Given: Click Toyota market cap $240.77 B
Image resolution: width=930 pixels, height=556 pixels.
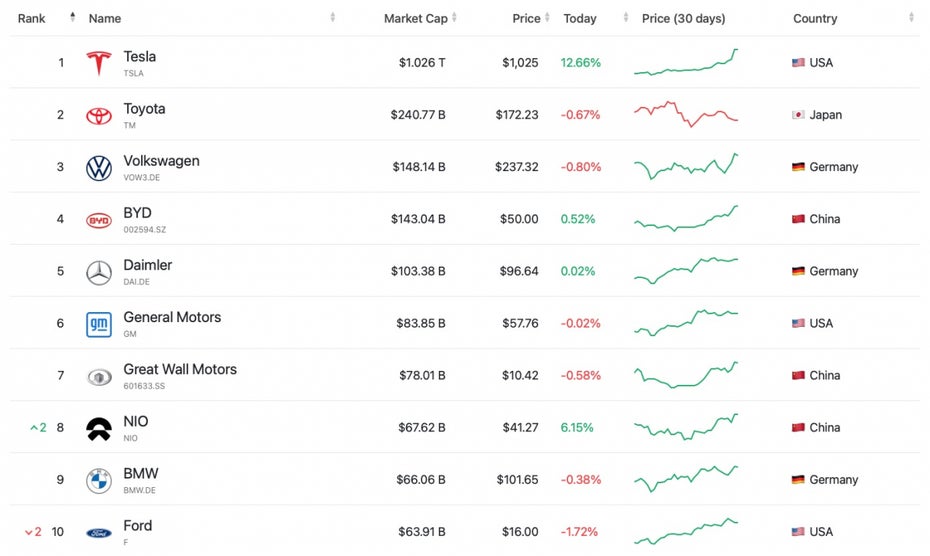Looking at the screenshot, I should 418,115.
